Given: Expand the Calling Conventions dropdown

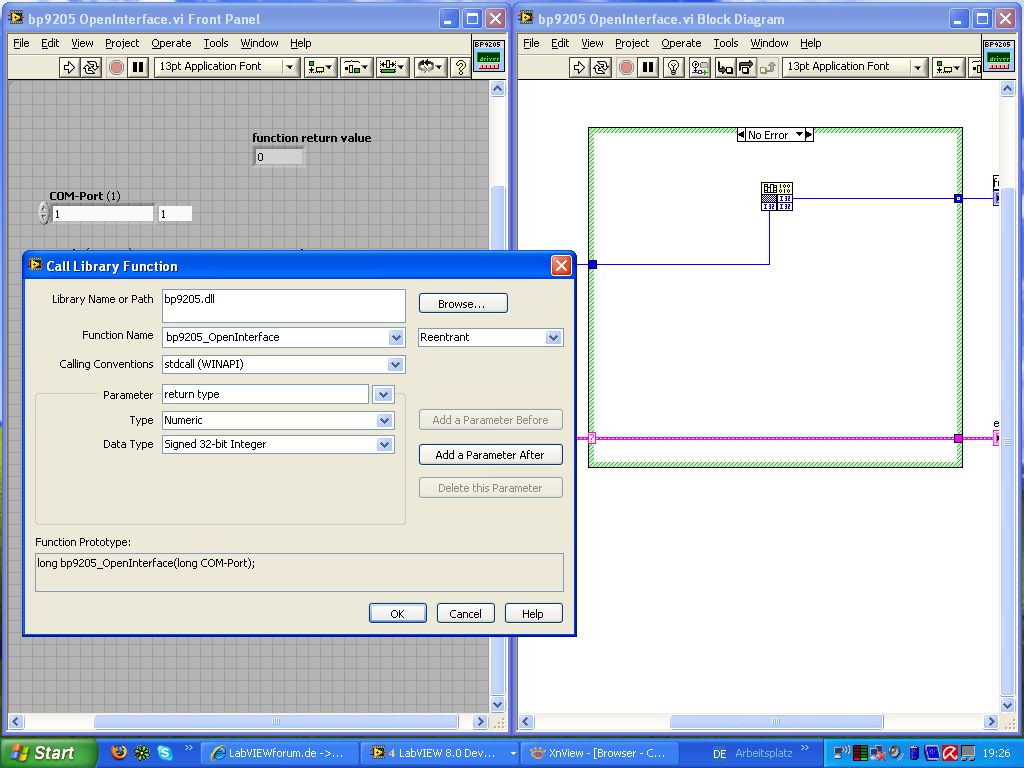Looking at the screenshot, I should [396, 365].
